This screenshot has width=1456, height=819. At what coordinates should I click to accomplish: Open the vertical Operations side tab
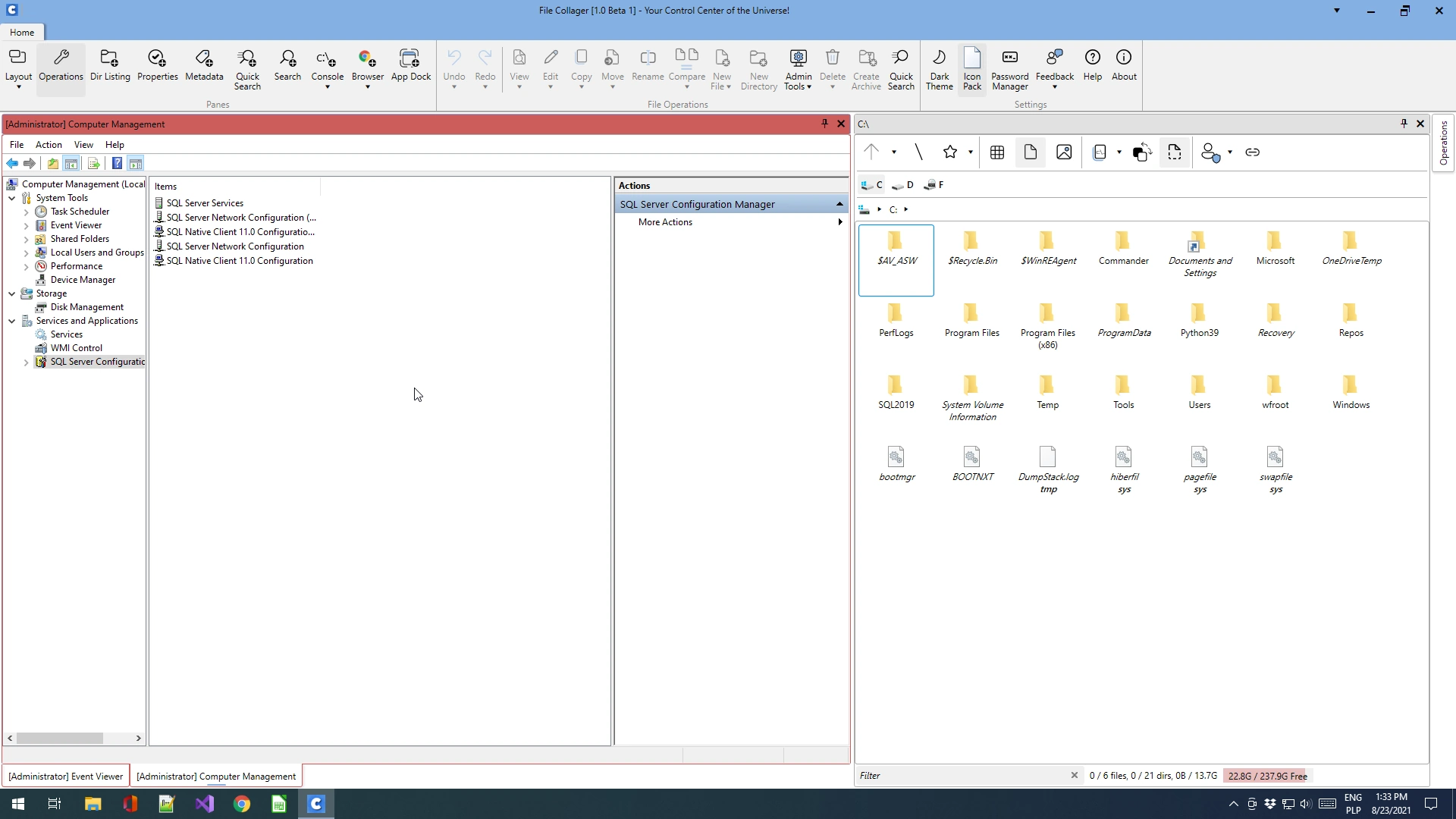[x=1443, y=143]
